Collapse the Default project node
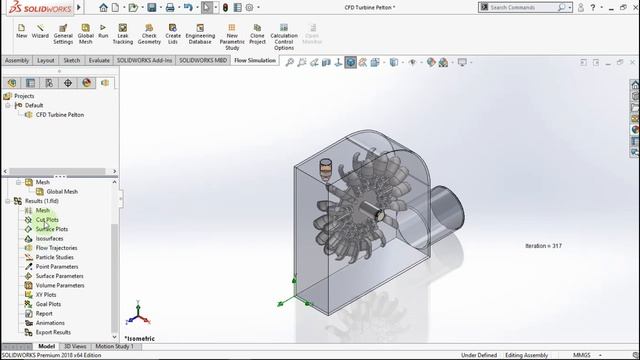The image size is (640, 360). tap(8, 105)
